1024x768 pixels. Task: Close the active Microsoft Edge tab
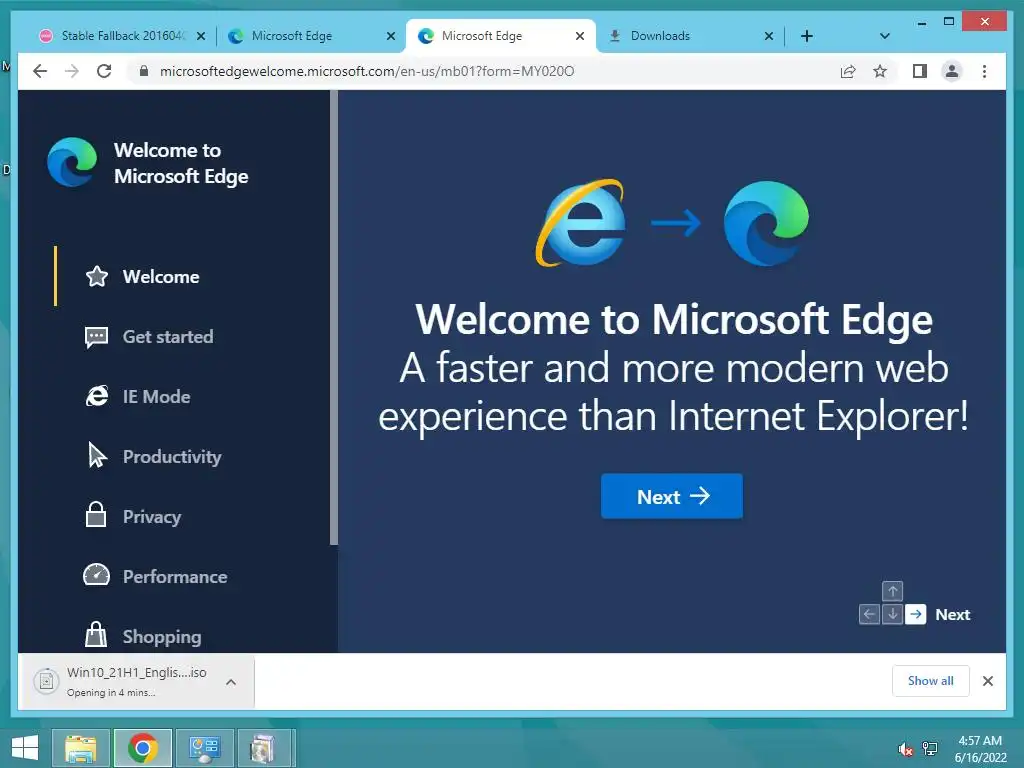(579, 36)
